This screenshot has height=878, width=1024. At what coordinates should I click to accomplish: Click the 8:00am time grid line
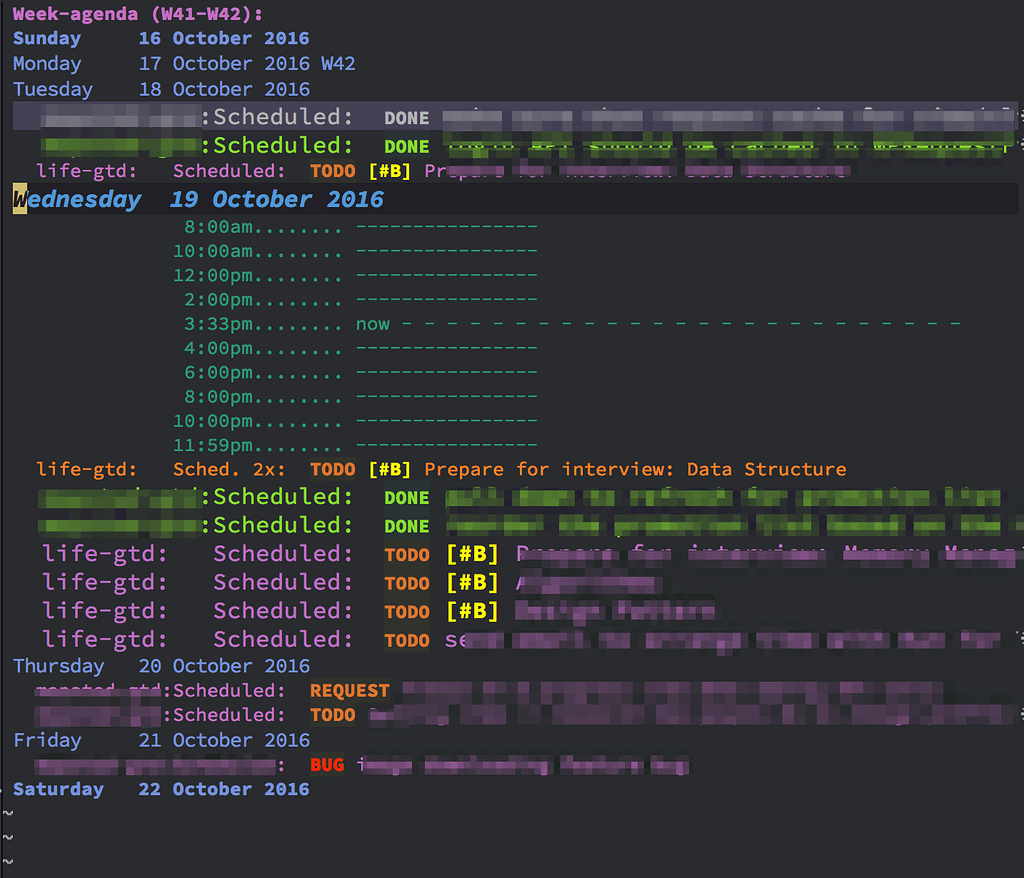click(x=360, y=227)
